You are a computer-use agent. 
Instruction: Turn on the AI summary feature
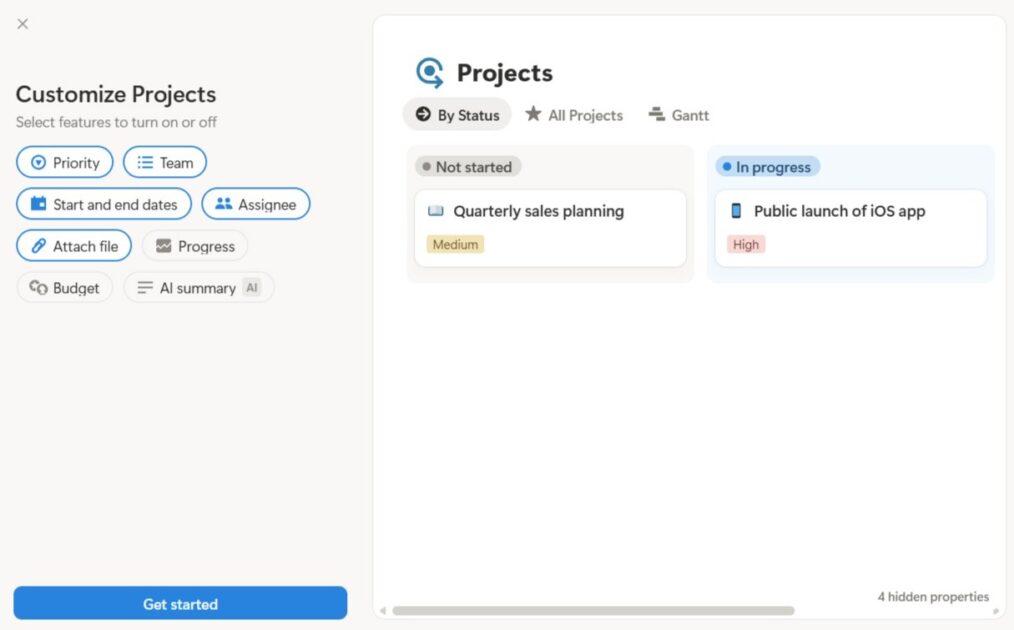pos(198,287)
